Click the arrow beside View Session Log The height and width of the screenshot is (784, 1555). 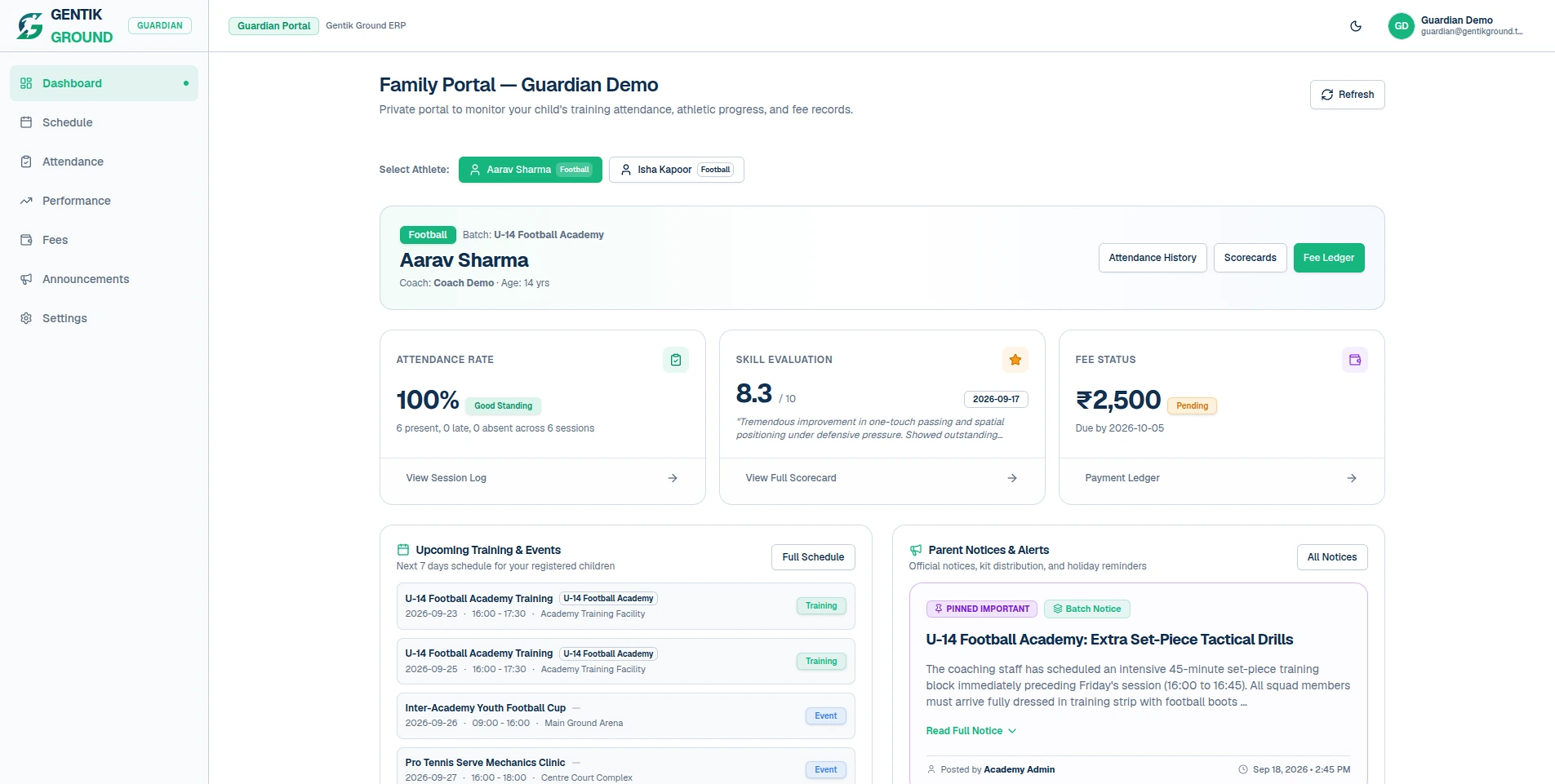673,478
